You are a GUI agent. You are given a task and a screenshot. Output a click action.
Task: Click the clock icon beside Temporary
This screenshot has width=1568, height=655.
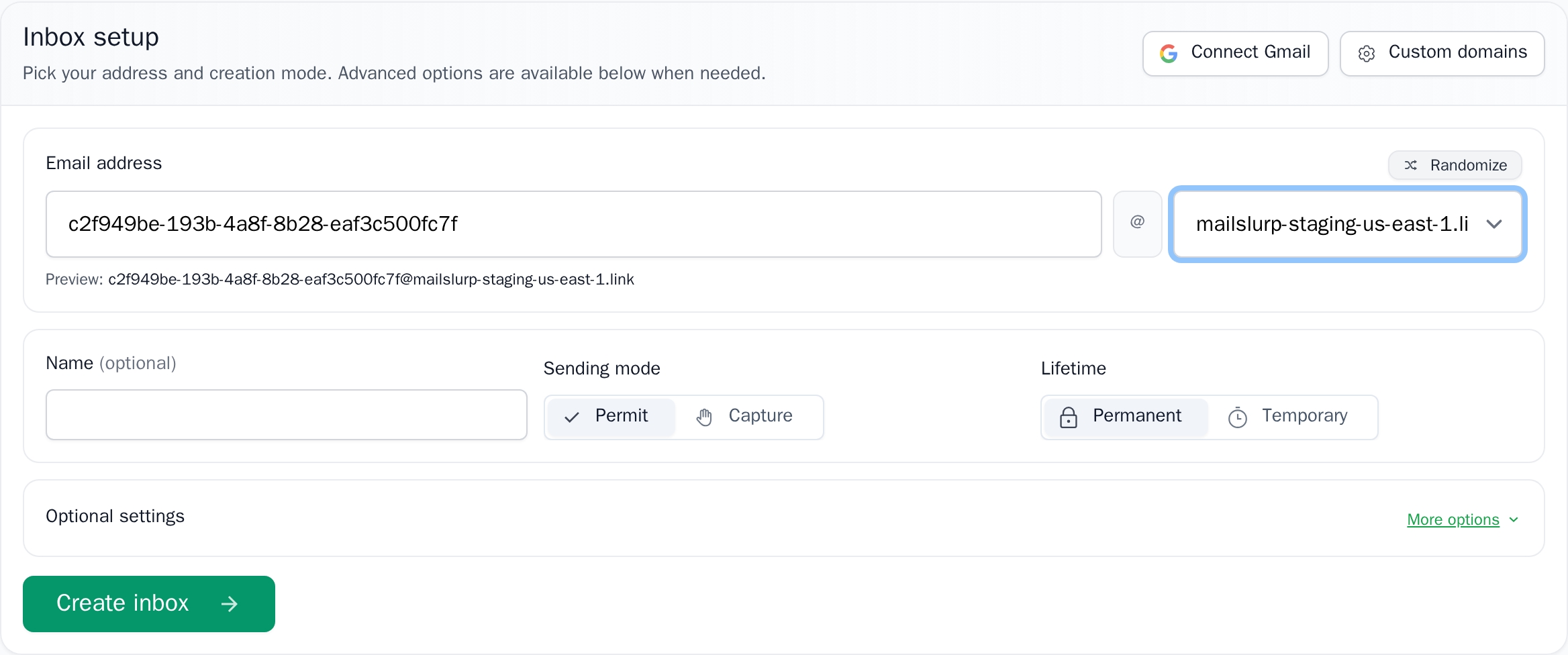(1238, 417)
